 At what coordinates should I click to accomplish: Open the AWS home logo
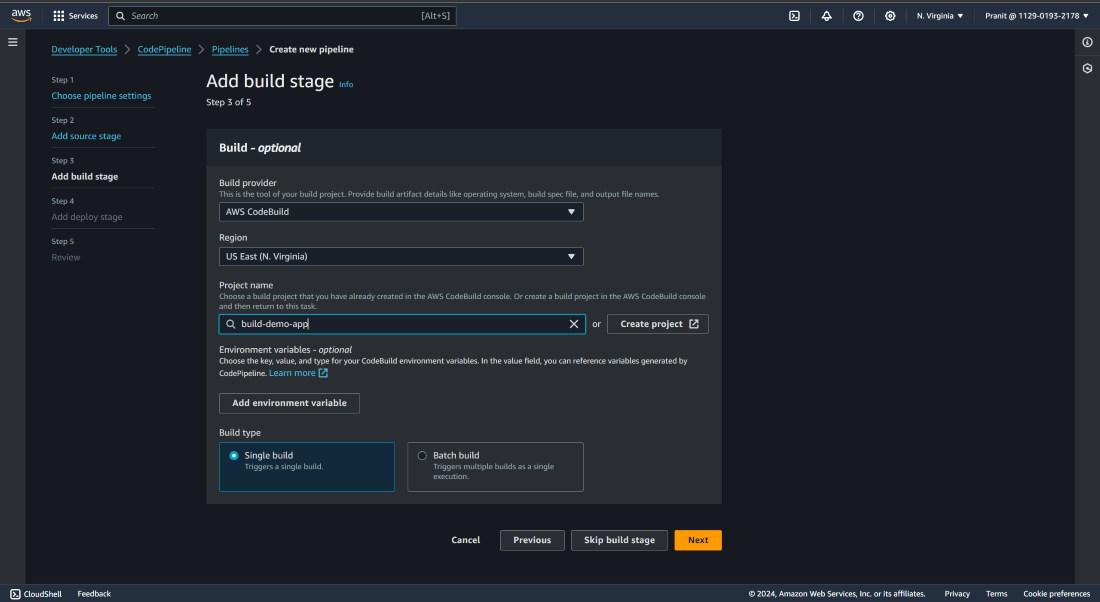tap(21, 15)
